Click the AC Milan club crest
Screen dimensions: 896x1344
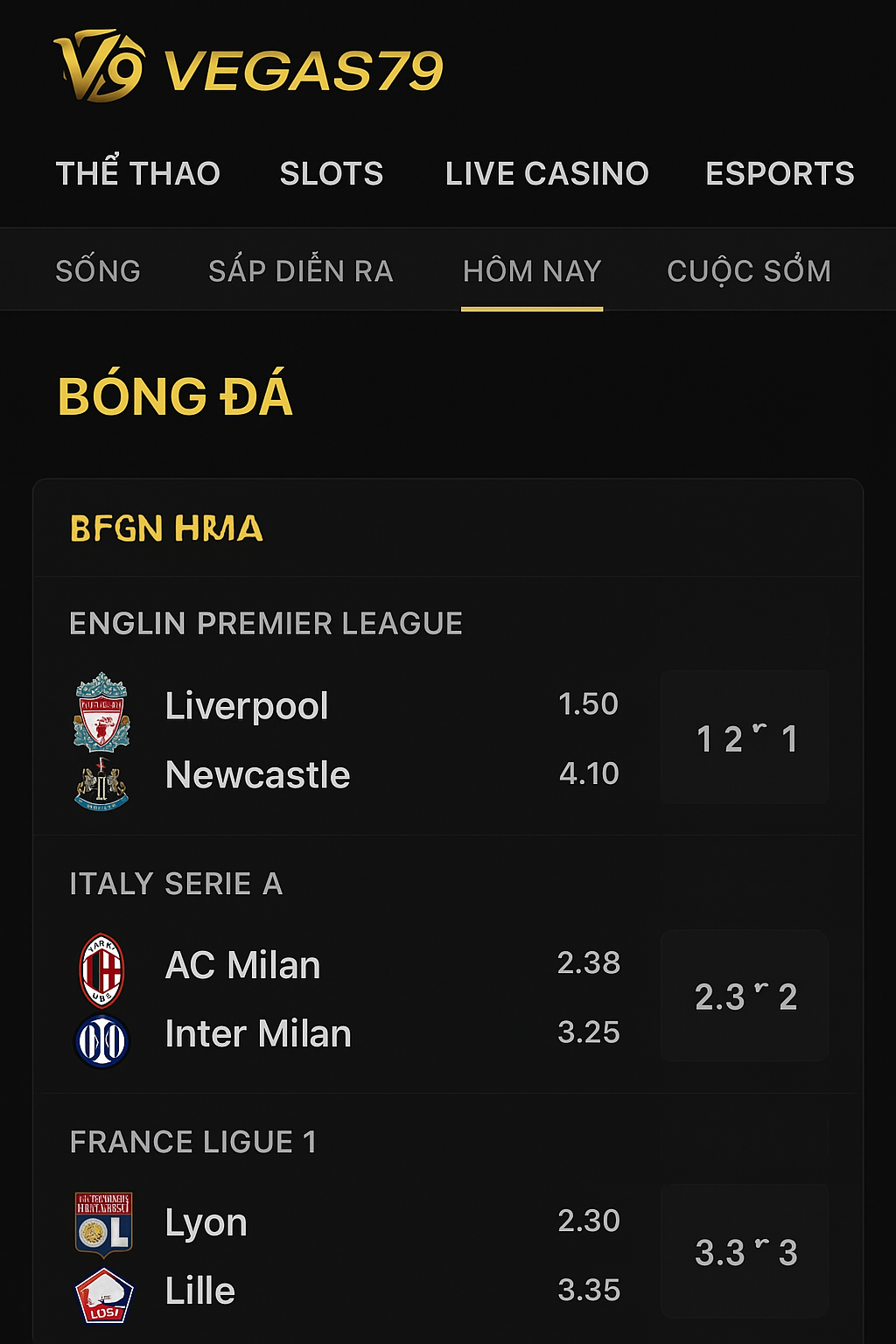pos(102,969)
